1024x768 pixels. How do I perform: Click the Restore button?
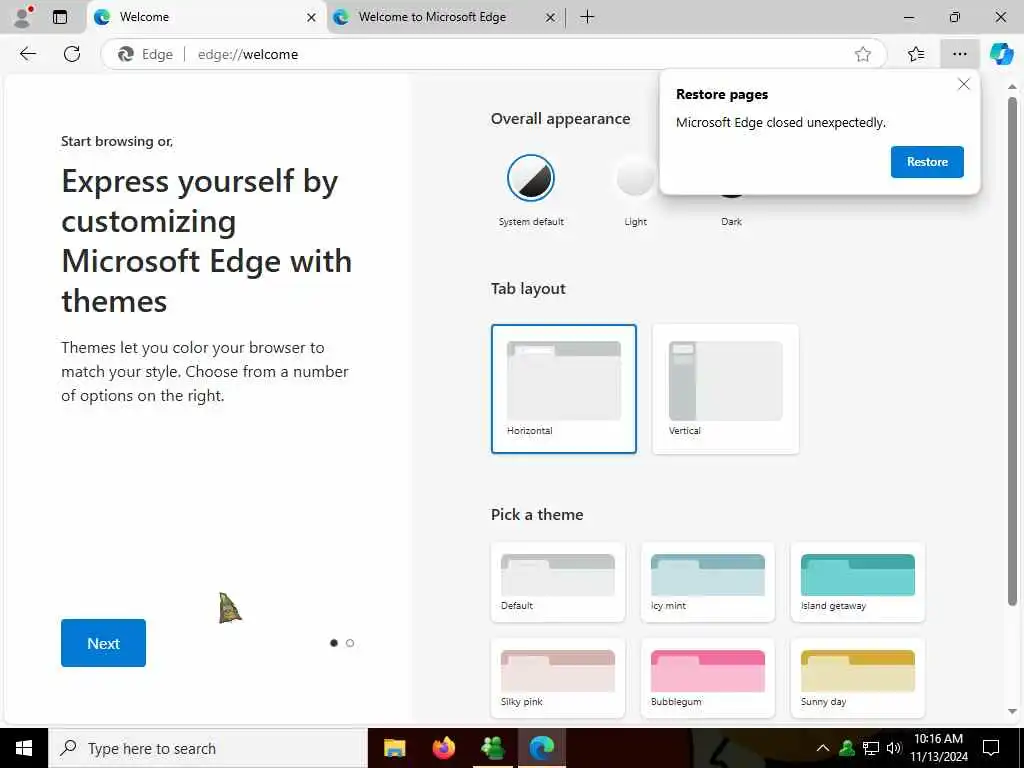click(x=927, y=162)
